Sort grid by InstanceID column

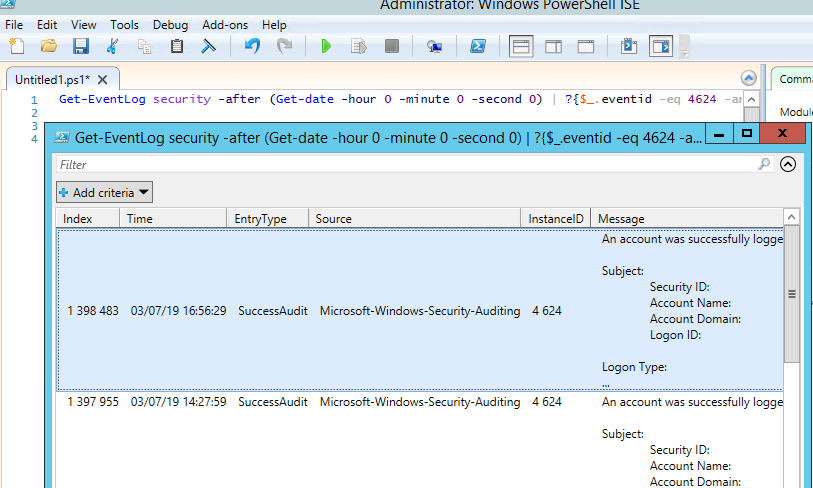555,218
